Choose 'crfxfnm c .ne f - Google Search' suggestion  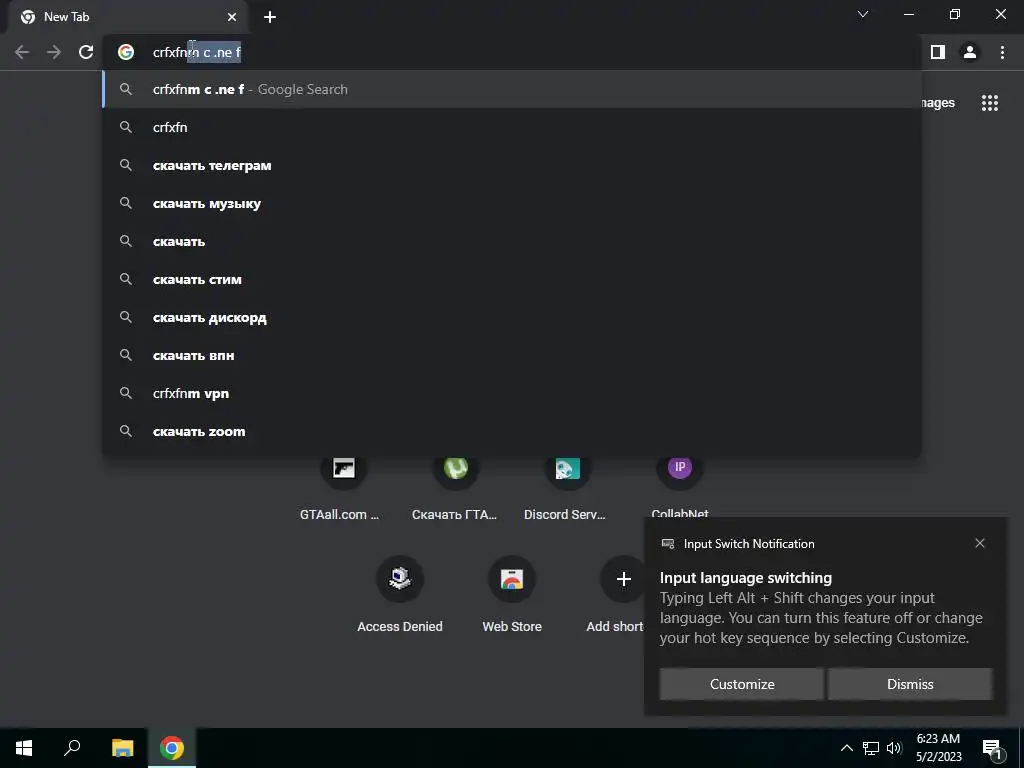[512, 89]
